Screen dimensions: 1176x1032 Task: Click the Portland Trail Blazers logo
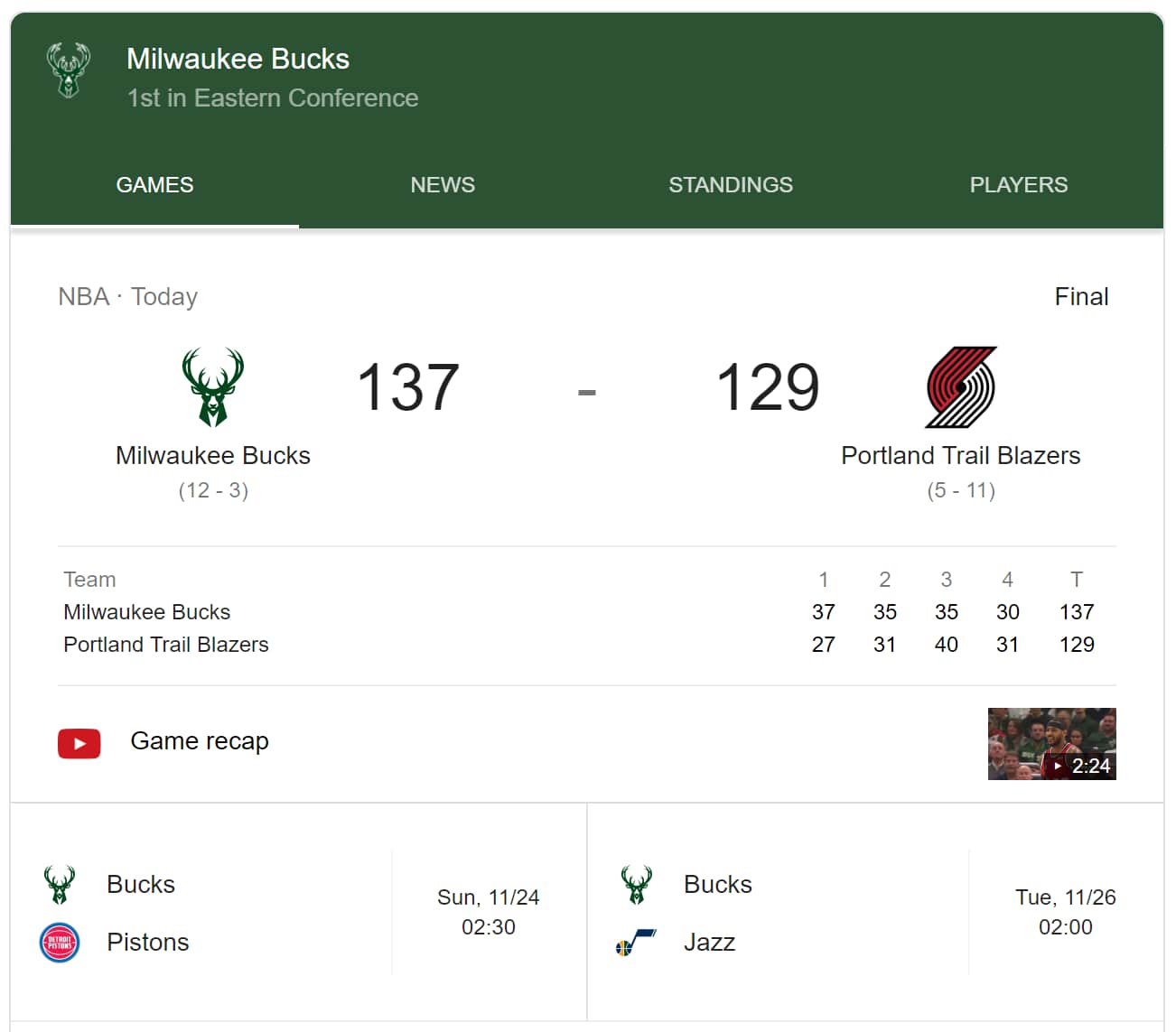tap(961, 386)
